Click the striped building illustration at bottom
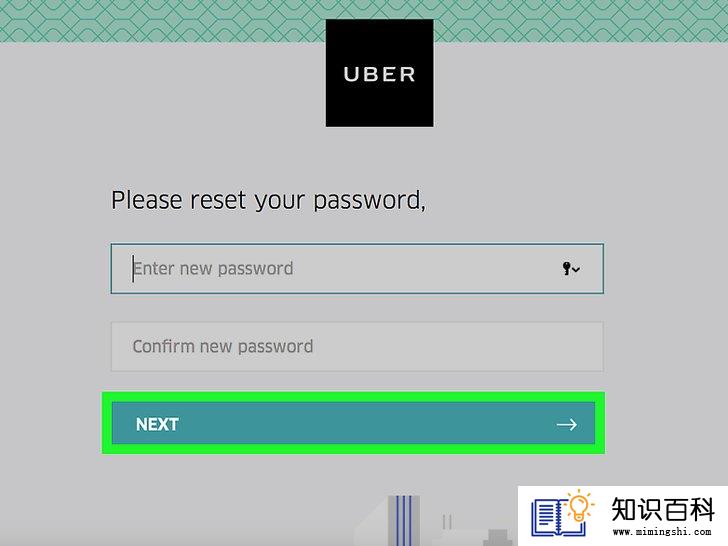Image resolution: width=728 pixels, height=546 pixels. click(403, 520)
